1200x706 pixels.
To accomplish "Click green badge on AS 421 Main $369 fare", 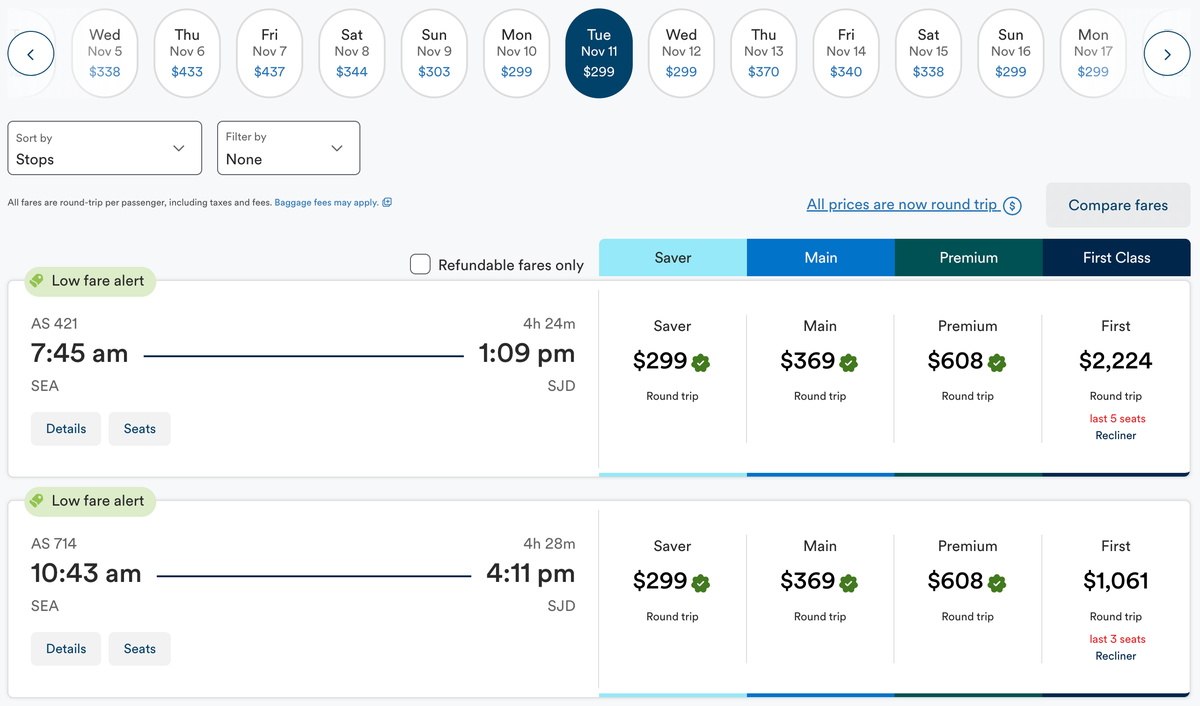I will point(848,362).
